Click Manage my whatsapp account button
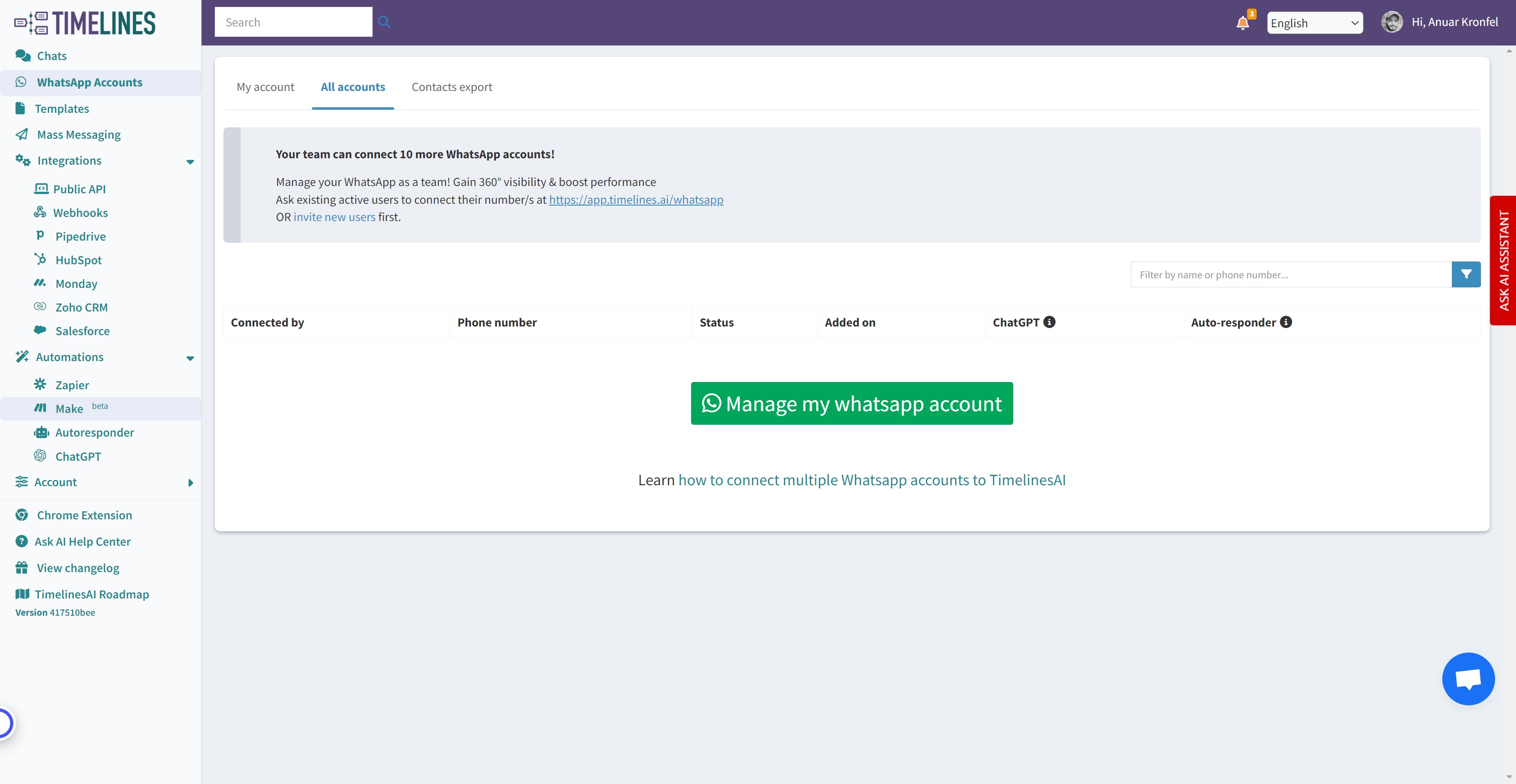Screen dimensions: 1516x784 point(852,403)
